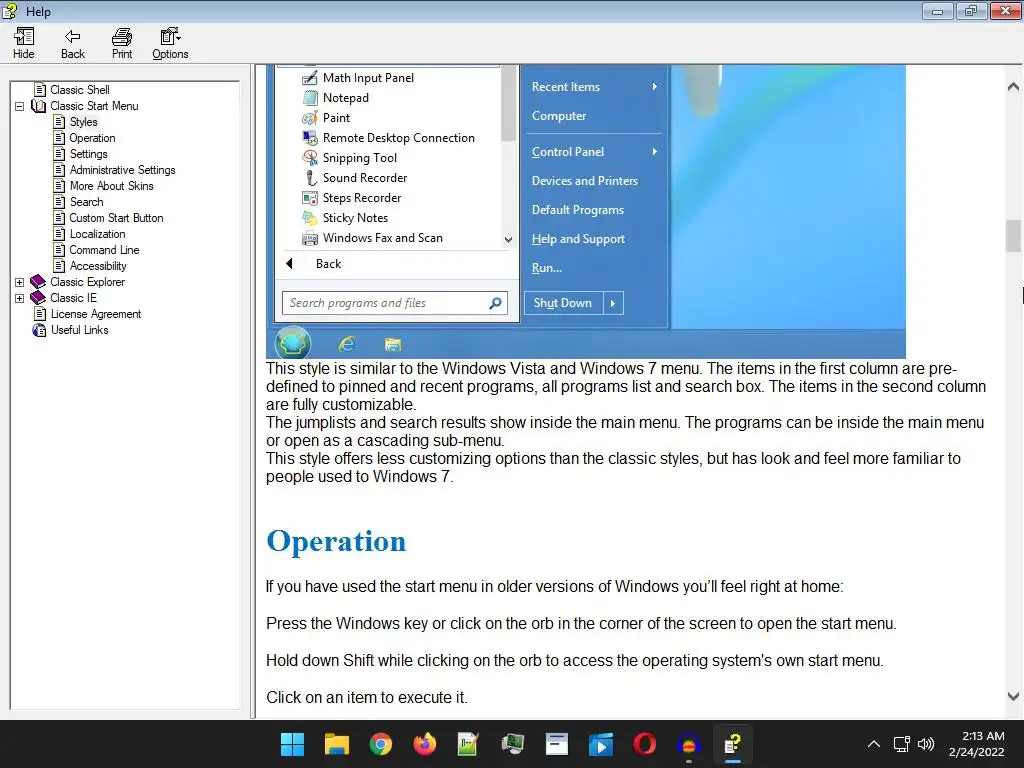The image size is (1024, 768).
Task: Click the Classic IE purple book icon
Action: pos(39,298)
